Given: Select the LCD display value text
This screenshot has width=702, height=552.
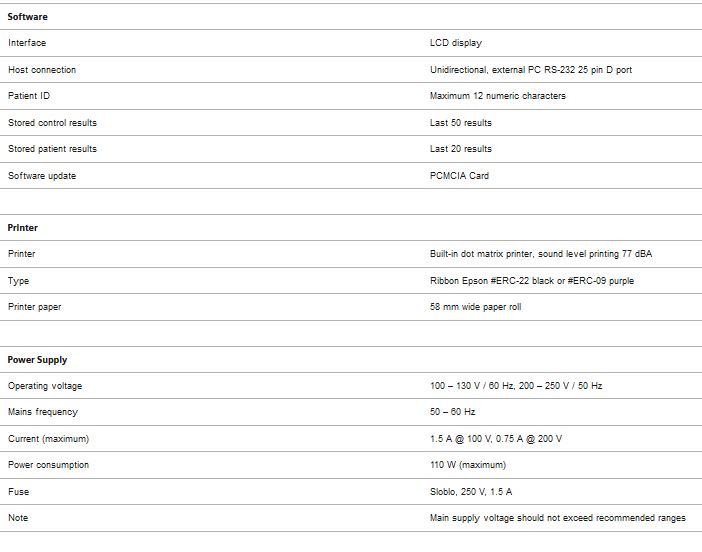Looking at the screenshot, I should (x=456, y=43).
